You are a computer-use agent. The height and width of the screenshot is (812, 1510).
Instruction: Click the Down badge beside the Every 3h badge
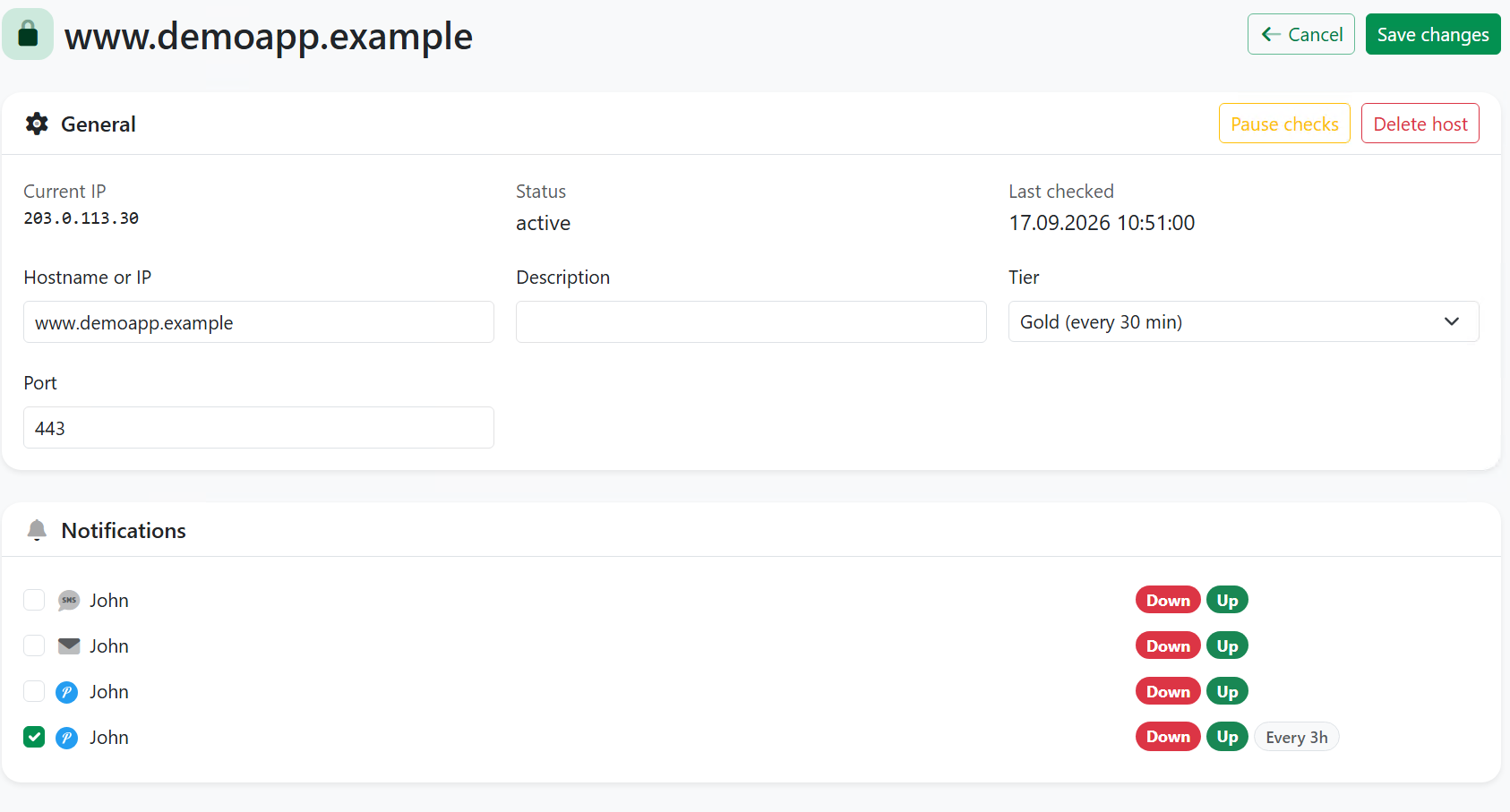1168,737
